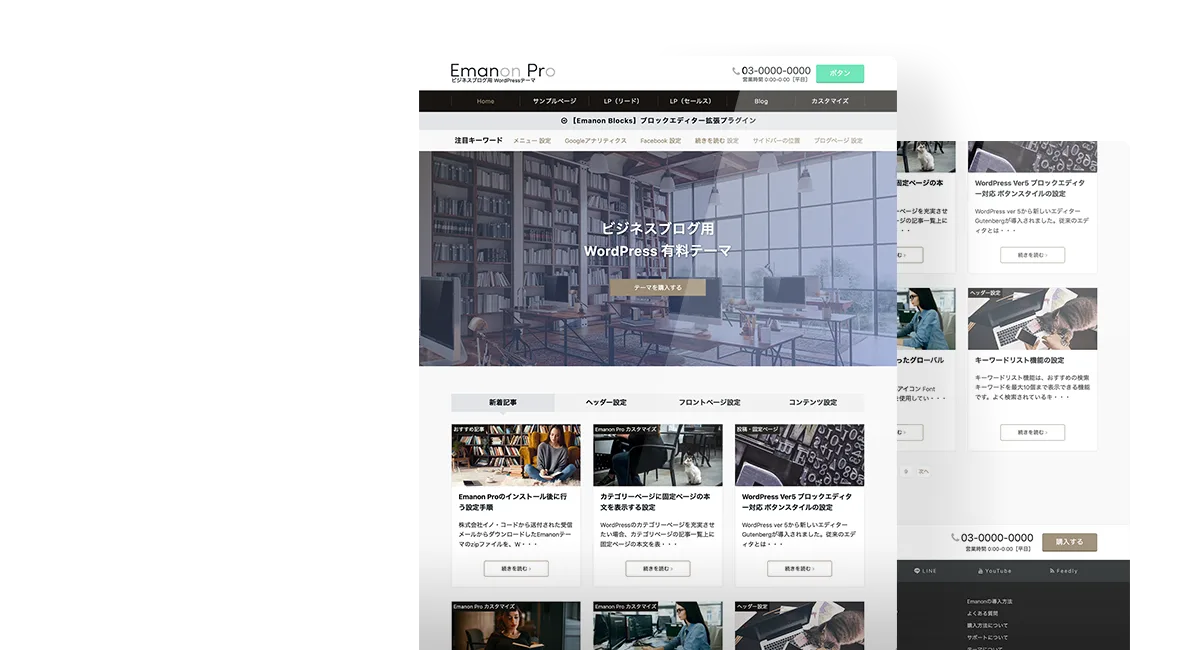Open Emanonの導入方法 footer link
The image size is (1200, 650).
[990, 601]
